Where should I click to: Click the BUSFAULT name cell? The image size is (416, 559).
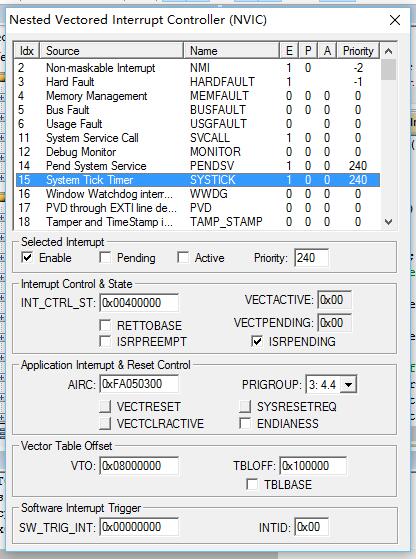[218, 110]
